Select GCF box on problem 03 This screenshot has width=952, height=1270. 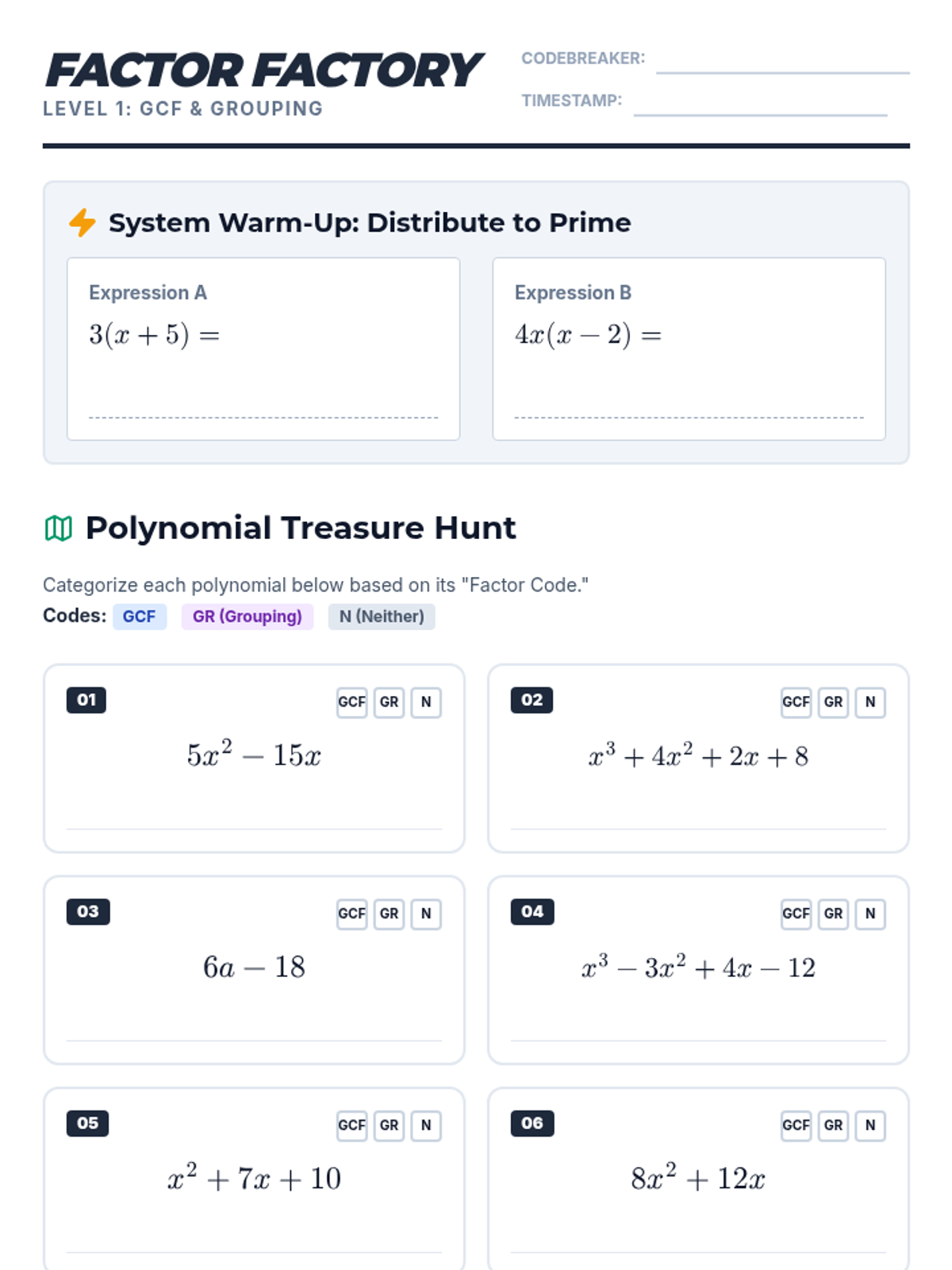(351, 914)
